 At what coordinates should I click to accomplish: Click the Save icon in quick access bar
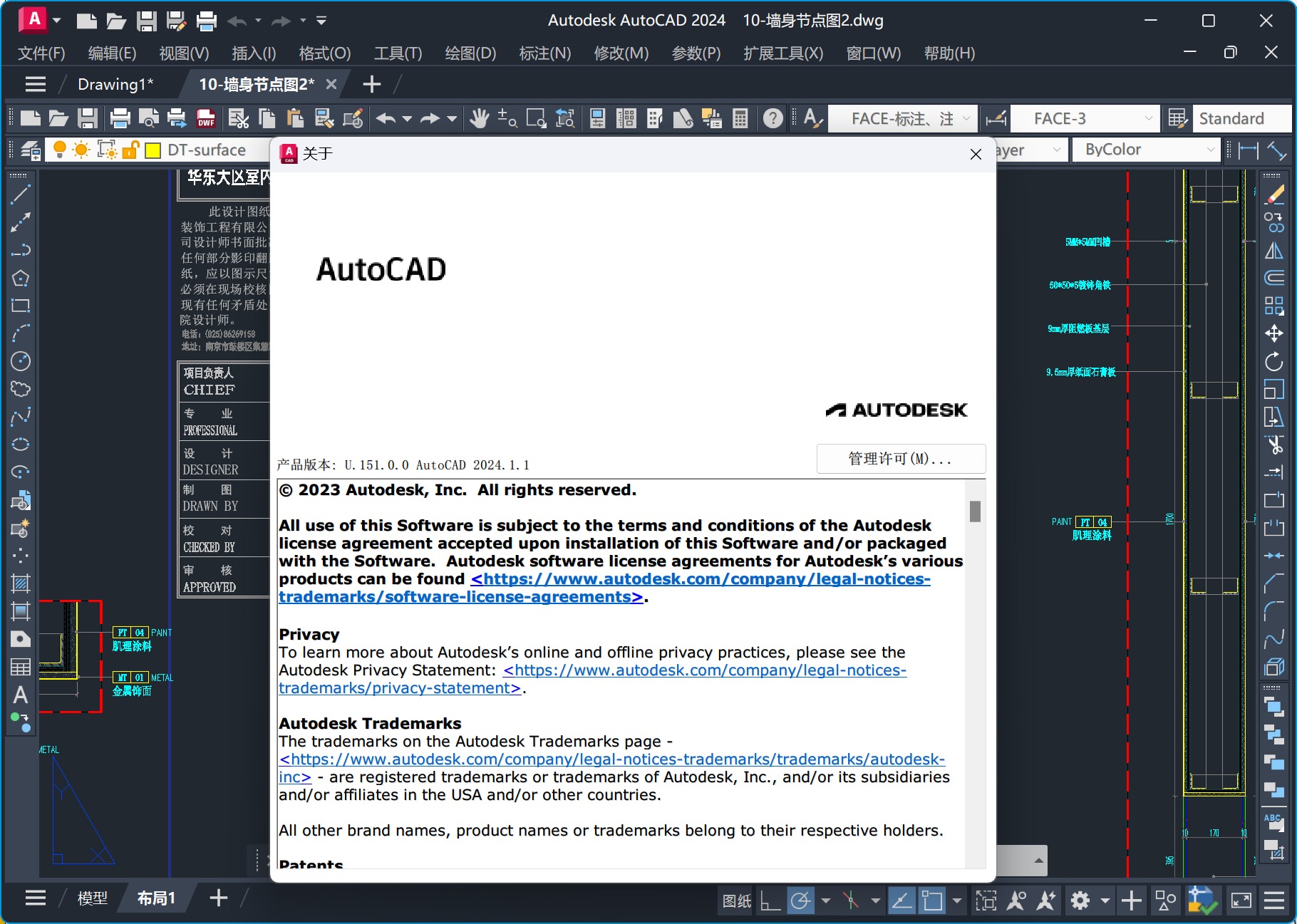[x=146, y=21]
